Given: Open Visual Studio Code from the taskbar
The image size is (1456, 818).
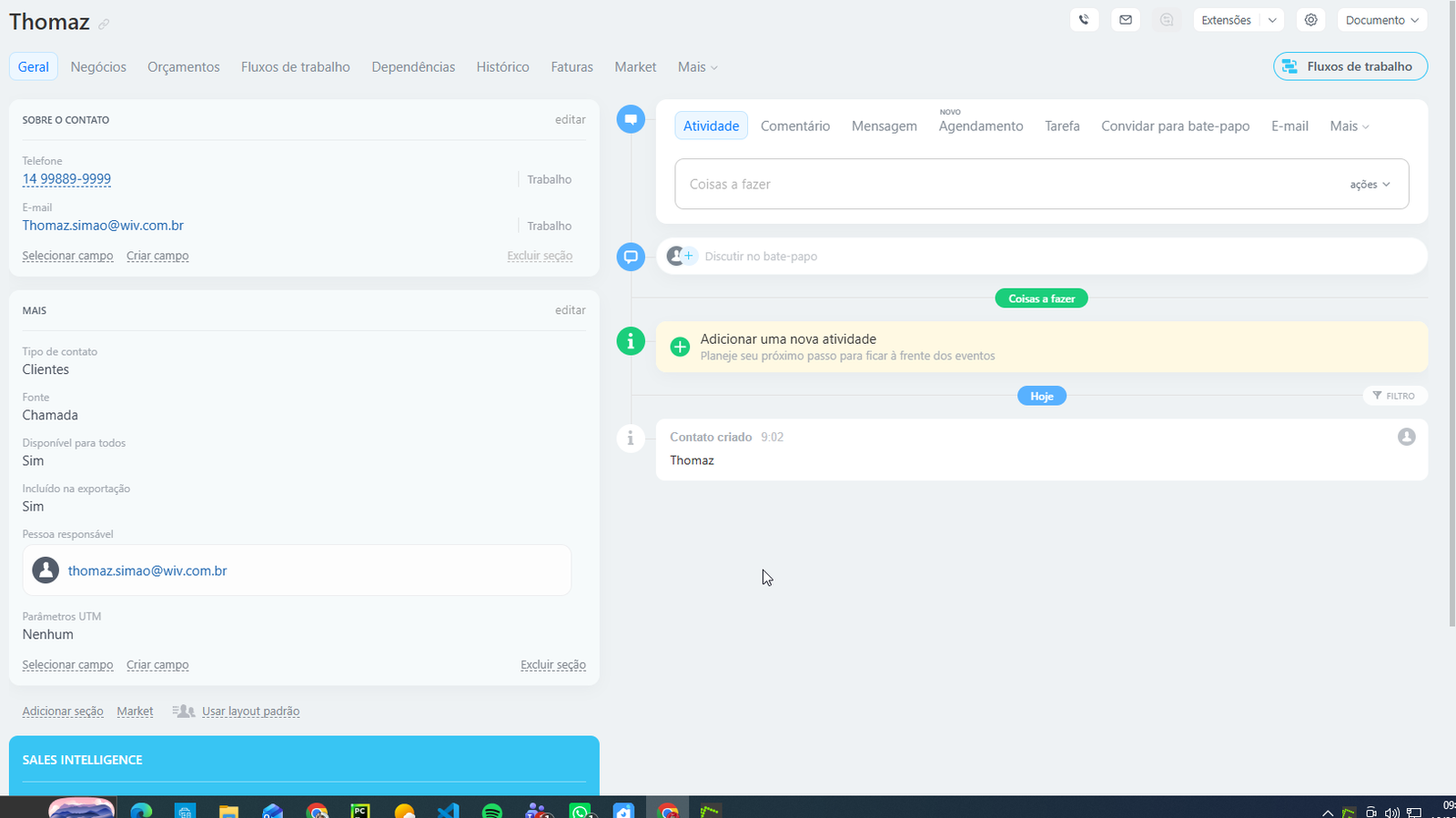Looking at the screenshot, I should click(448, 810).
